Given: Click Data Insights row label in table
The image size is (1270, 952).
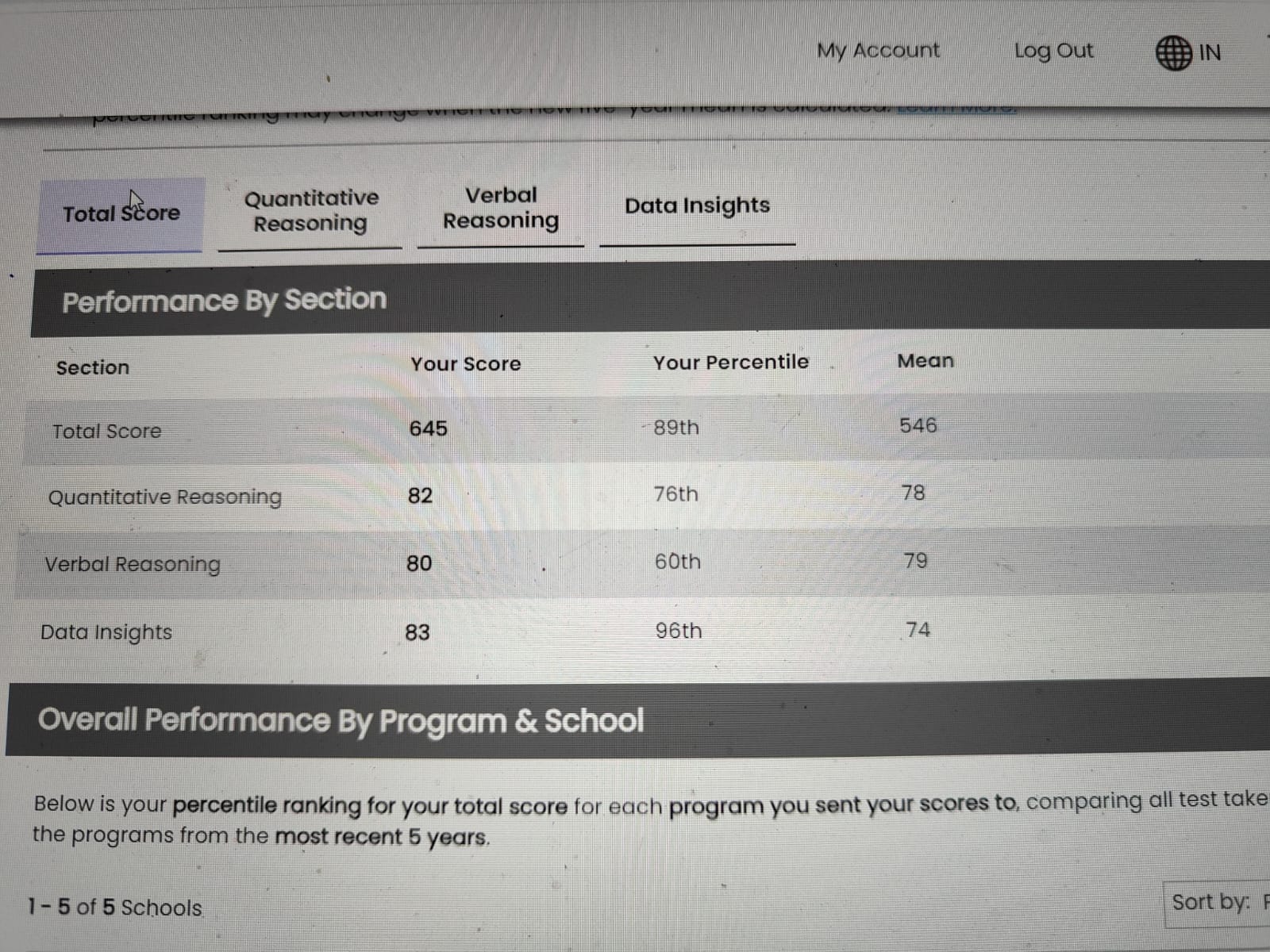Looking at the screenshot, I should tap(106, 632).
